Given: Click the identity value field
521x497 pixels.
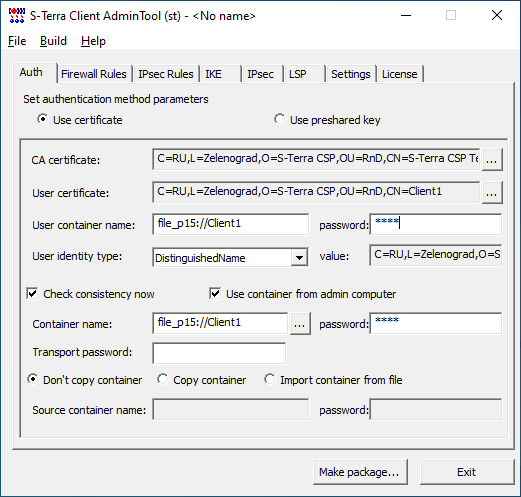Looking at the screenshot, I should click(x=436, y=255).
